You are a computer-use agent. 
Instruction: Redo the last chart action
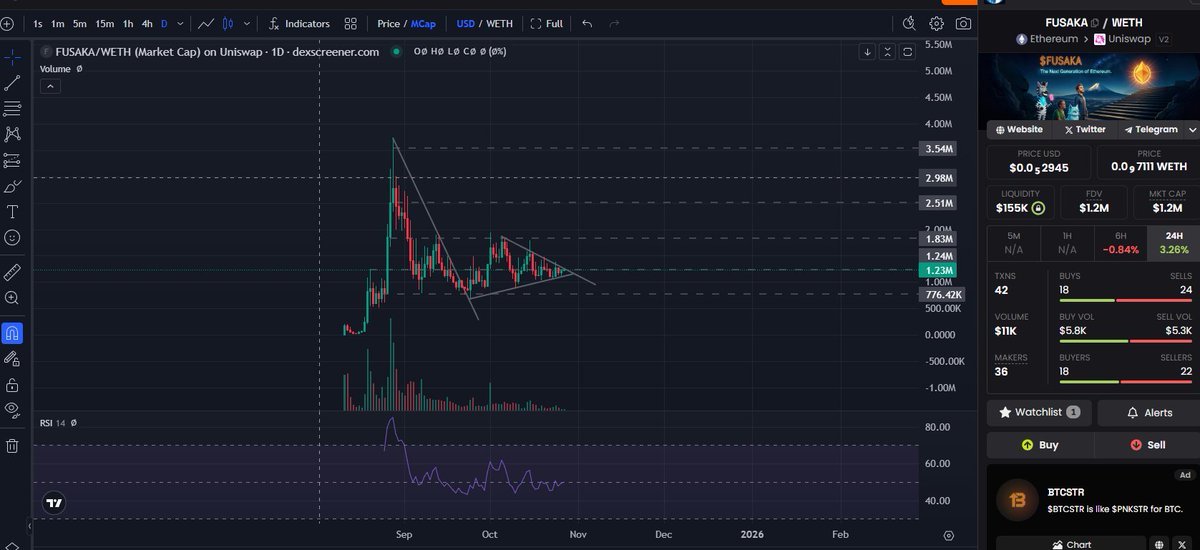tap(614, 23)
